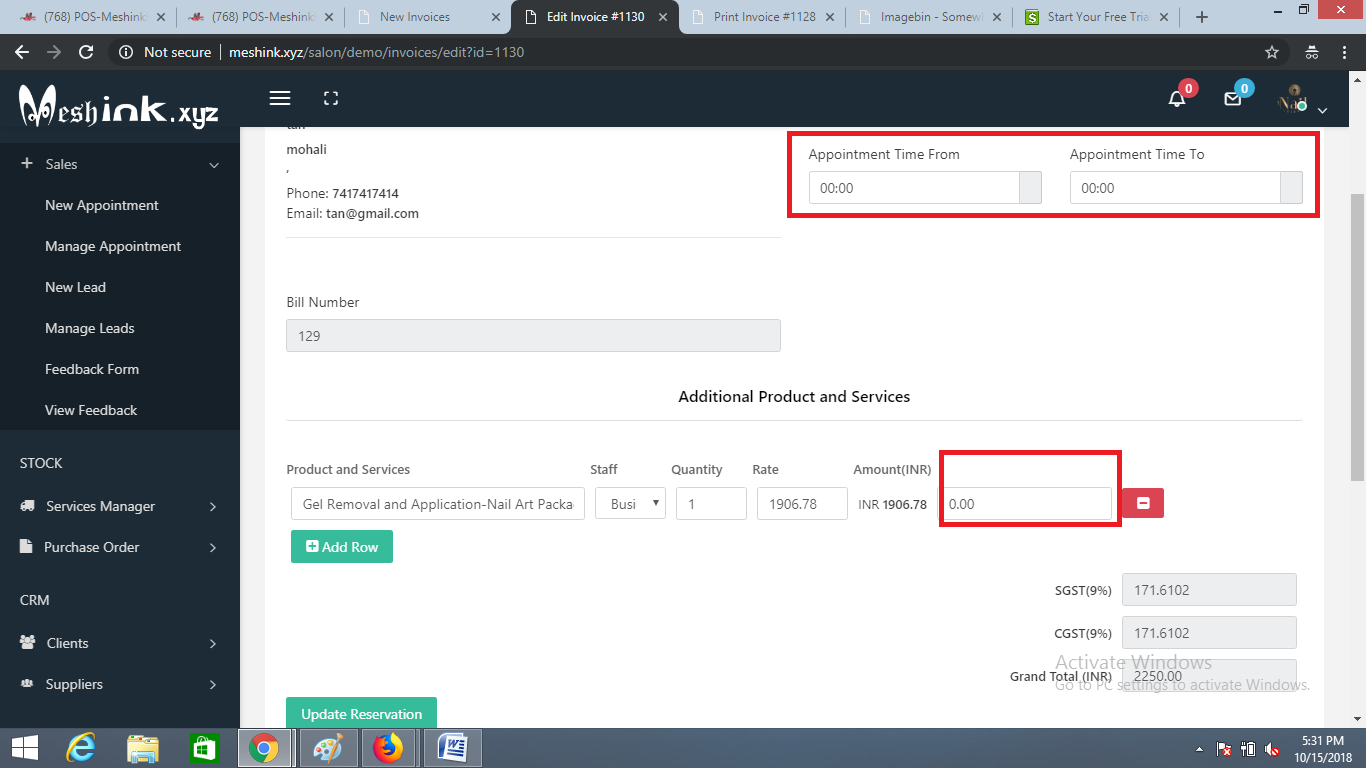Click the Product and Services field

pyautogui.click(x=438, y=503)
